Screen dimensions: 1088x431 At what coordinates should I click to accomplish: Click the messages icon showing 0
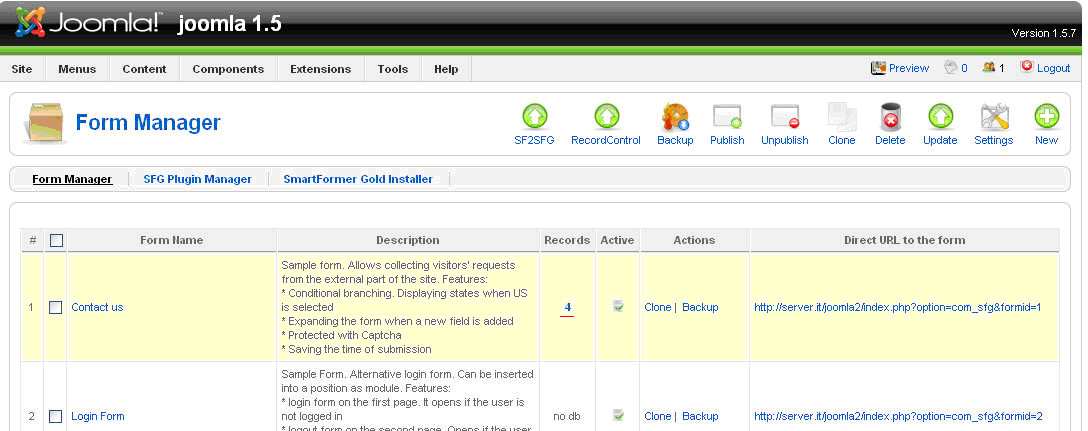(x=951, y=67)
